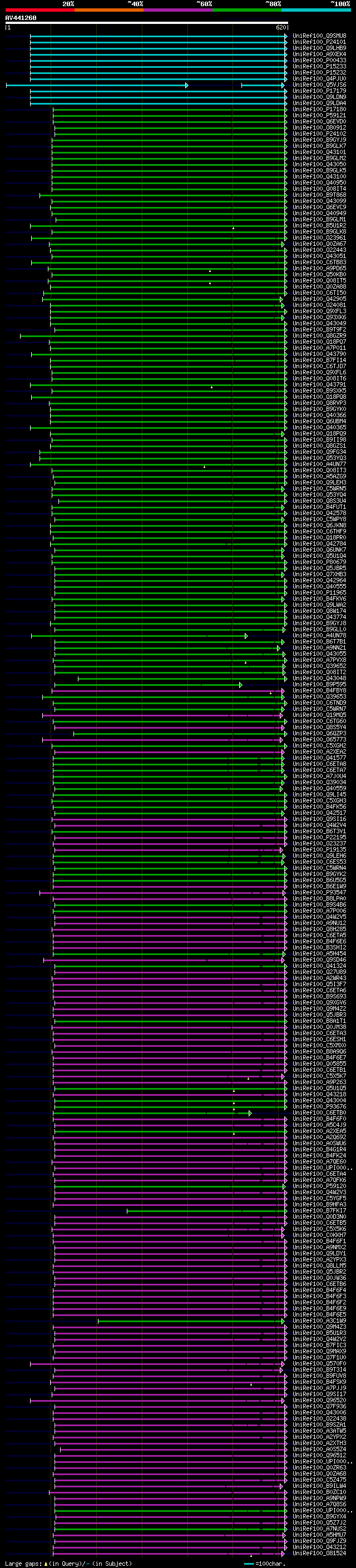Open hit UniRef100_P17180
Image resolution: width=356 pixels, height=1568 pixels.
[319, 110]
